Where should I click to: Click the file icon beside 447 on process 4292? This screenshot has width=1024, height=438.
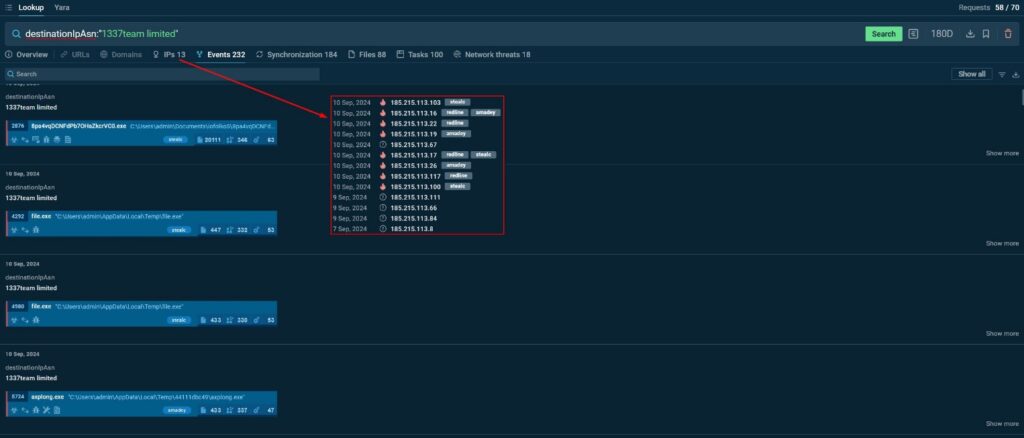(203, 230)
